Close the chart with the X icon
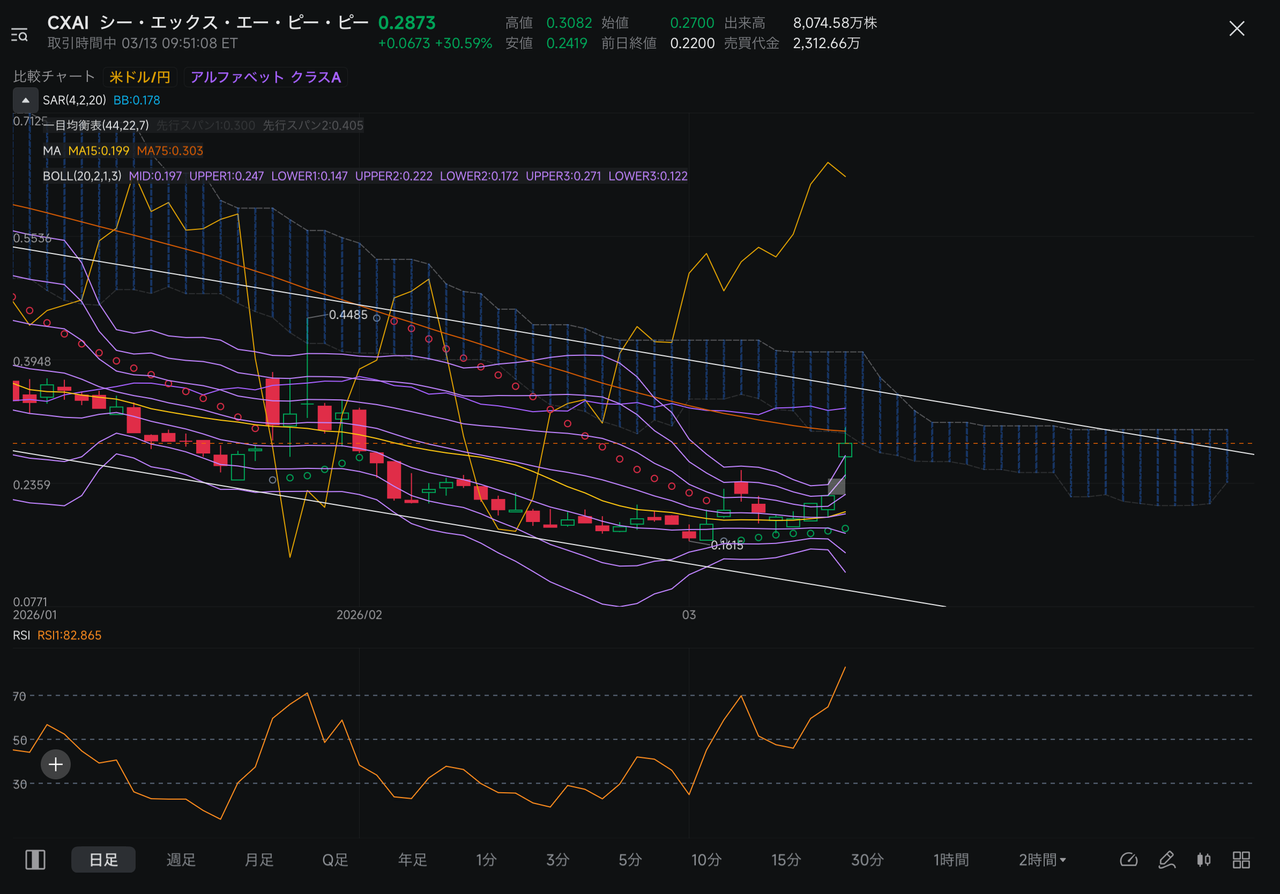 1237,29
